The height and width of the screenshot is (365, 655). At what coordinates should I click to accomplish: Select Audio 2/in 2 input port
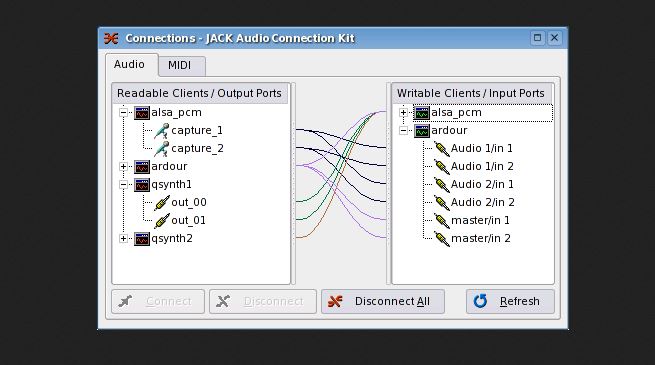(482, 203)
